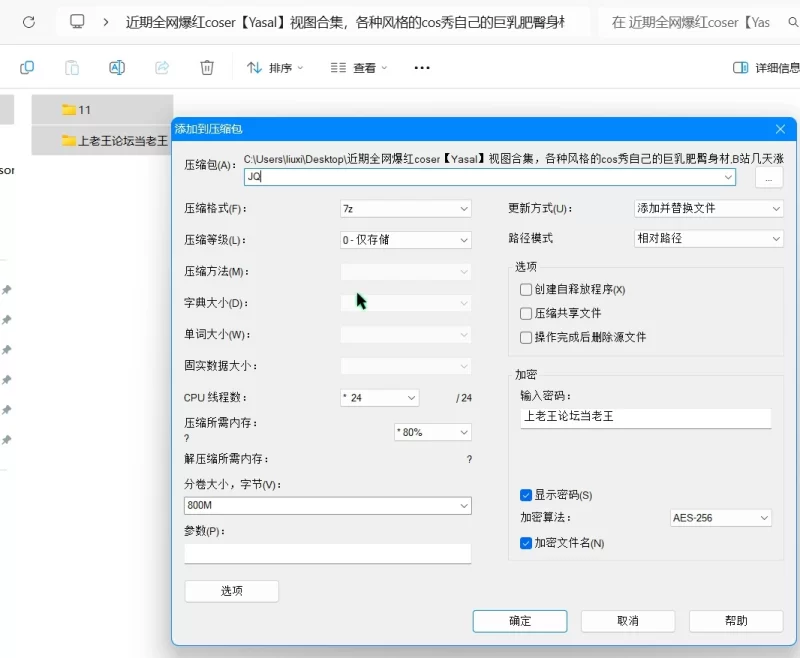Image resolution: width=800 pixels, height=658 pixels.
Task: Open the CPU 线程数 dropdown
Action: [380, 398]
